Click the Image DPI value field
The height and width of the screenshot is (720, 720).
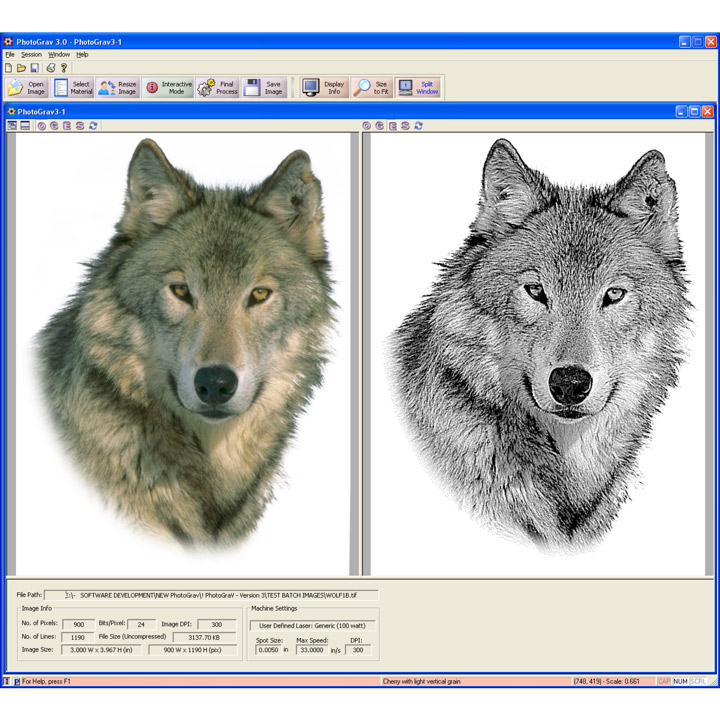click(216, 624)
